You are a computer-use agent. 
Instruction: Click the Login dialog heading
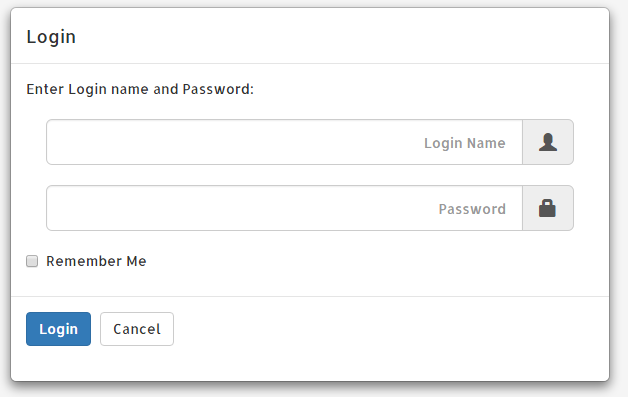tap(51, 37)
